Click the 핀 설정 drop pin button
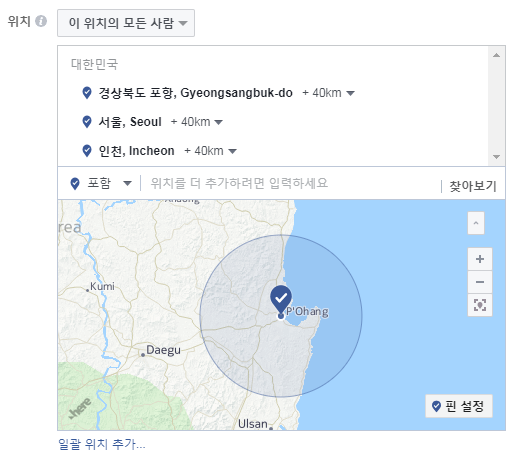This screenshot has width=511, height=457. (x=459, y=406)
